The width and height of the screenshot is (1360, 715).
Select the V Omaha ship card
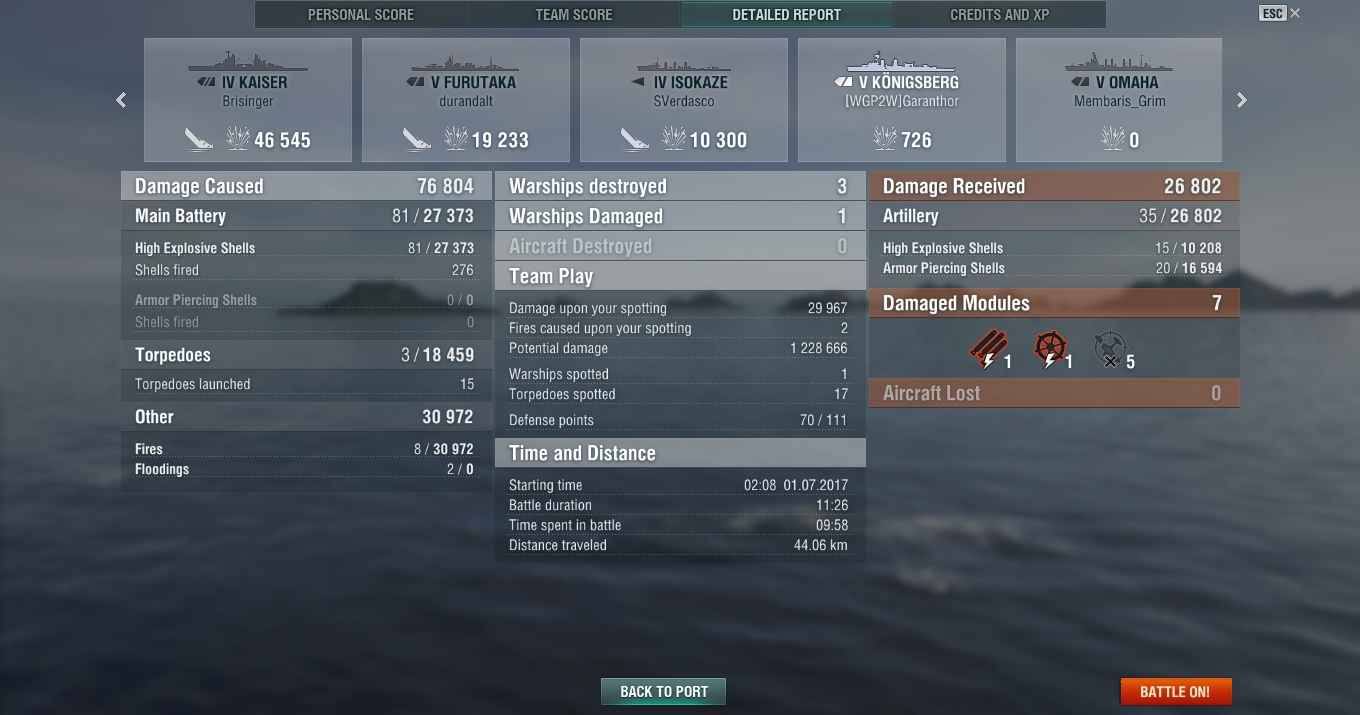pos(1119,100)
